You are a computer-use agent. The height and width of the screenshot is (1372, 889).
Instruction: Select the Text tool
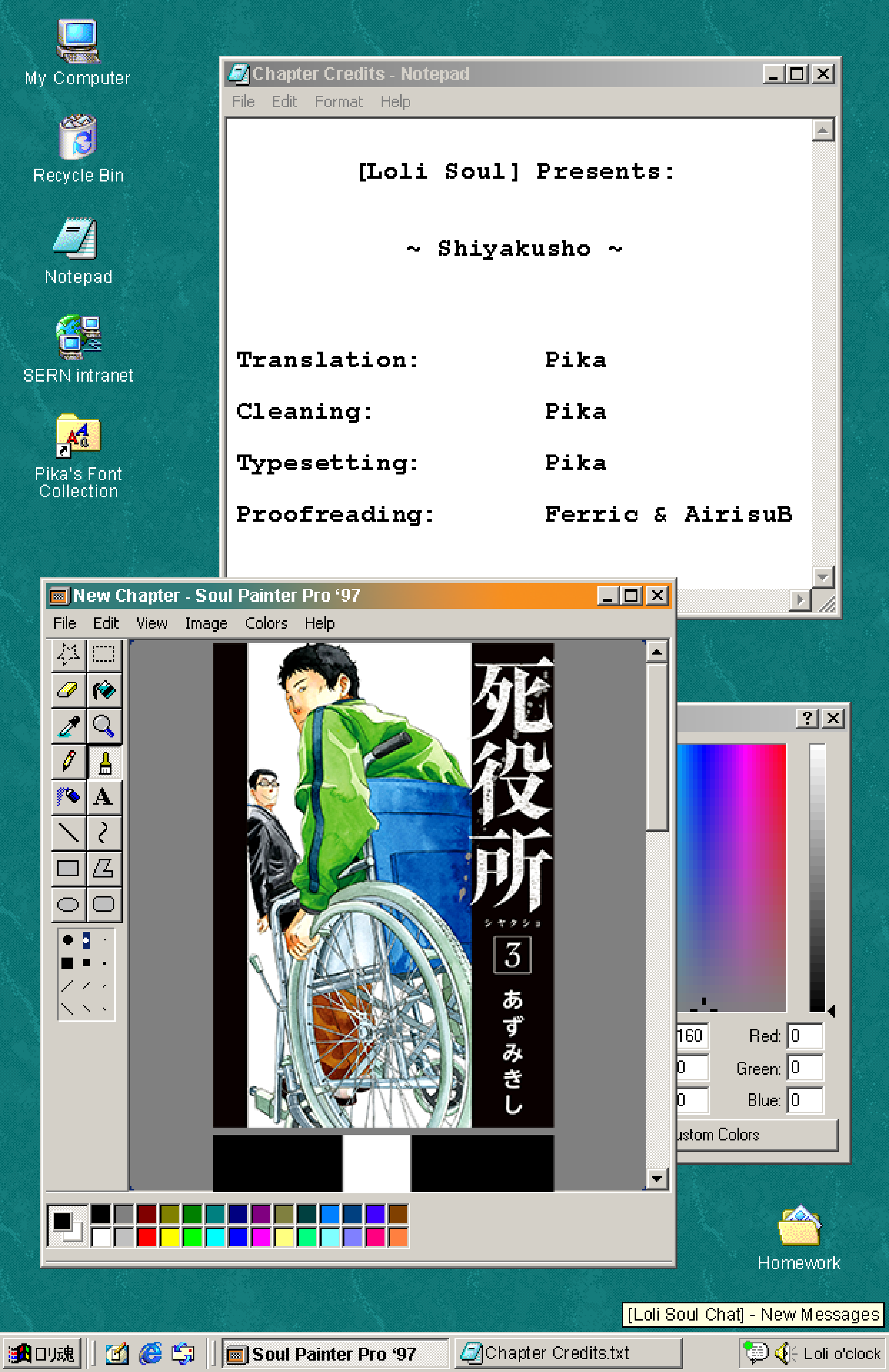pyautogui.click(x=104, y=797)
